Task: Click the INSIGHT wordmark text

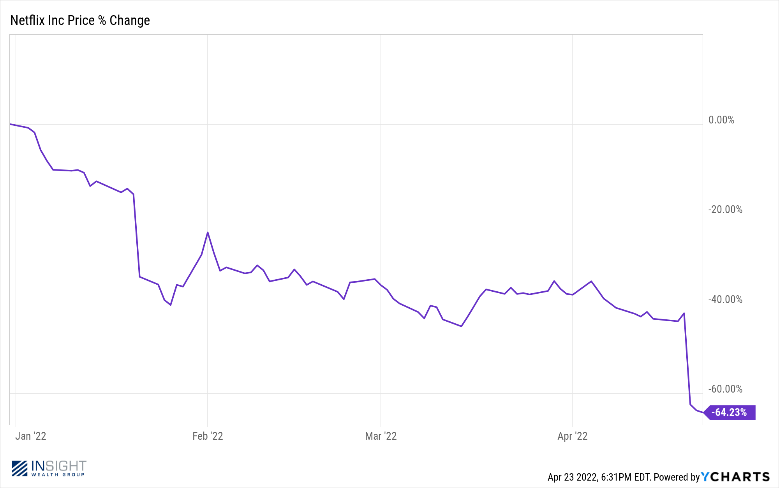Action: tap(59, 466)
